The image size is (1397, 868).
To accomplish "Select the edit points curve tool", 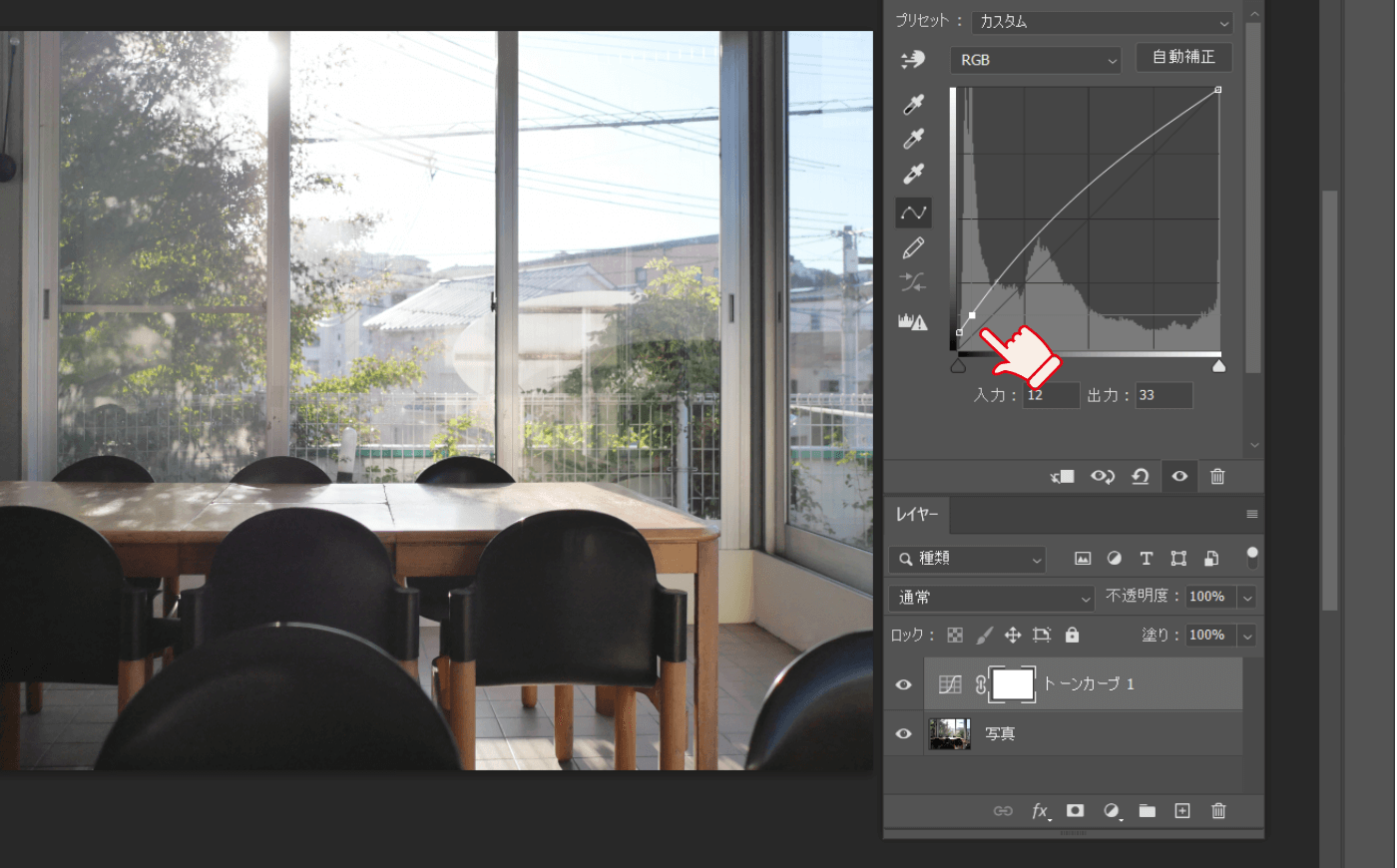I will (x=913, y=213).
